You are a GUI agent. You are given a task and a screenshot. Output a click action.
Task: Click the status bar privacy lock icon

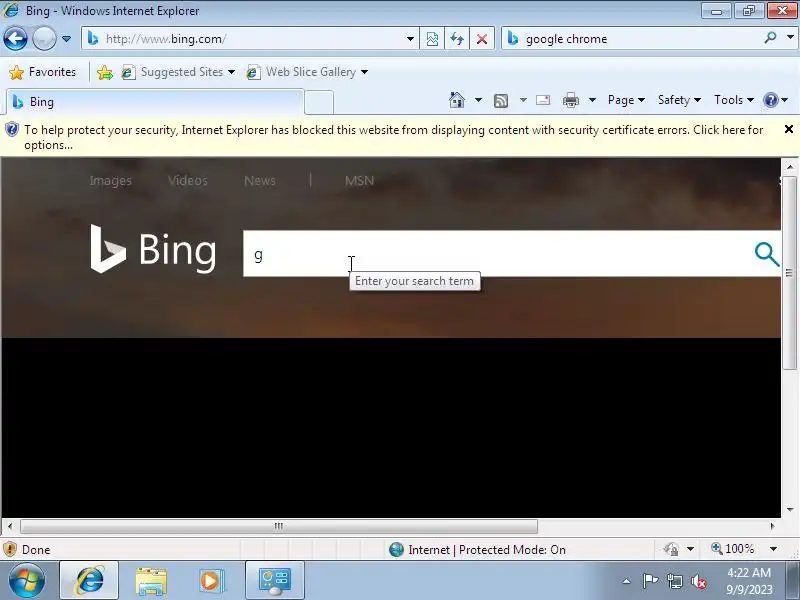[x=671, y=549]
